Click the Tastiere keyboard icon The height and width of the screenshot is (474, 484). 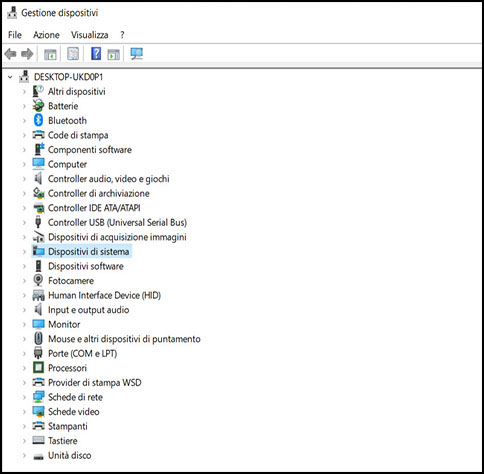point(39,440)
